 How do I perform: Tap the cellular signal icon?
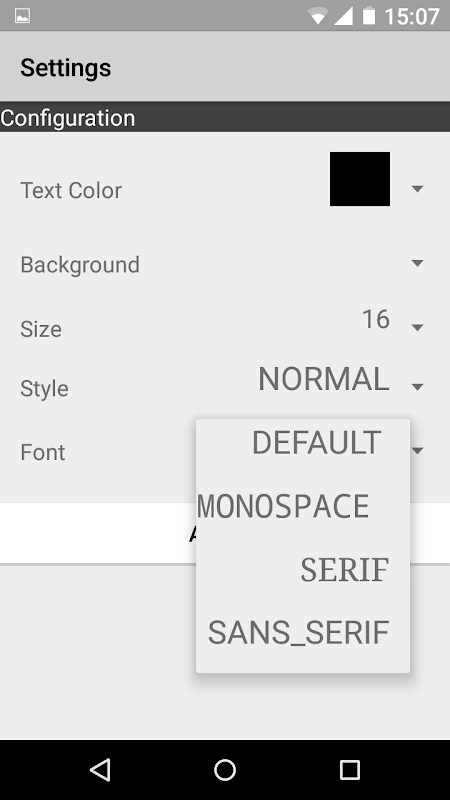coord(343,16)
